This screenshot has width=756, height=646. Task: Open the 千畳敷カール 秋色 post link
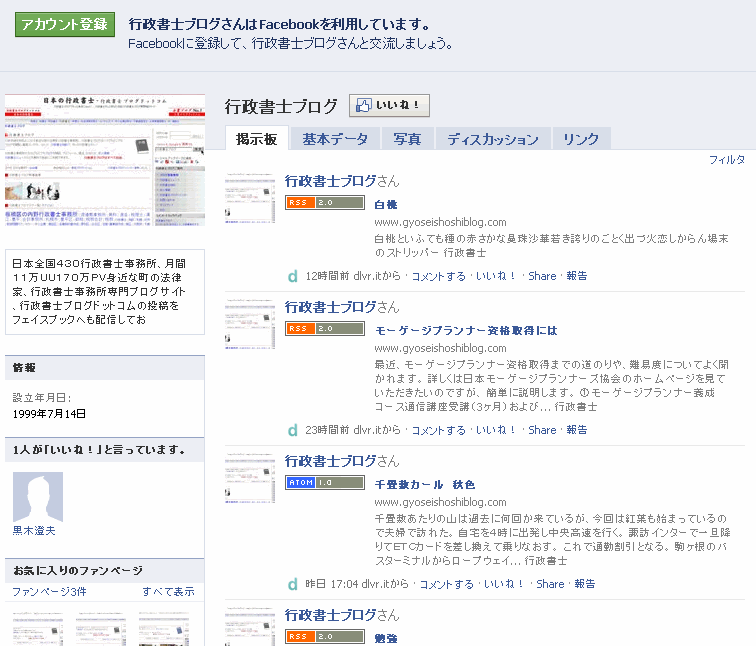pyautogui.click(x=425, y=484)
